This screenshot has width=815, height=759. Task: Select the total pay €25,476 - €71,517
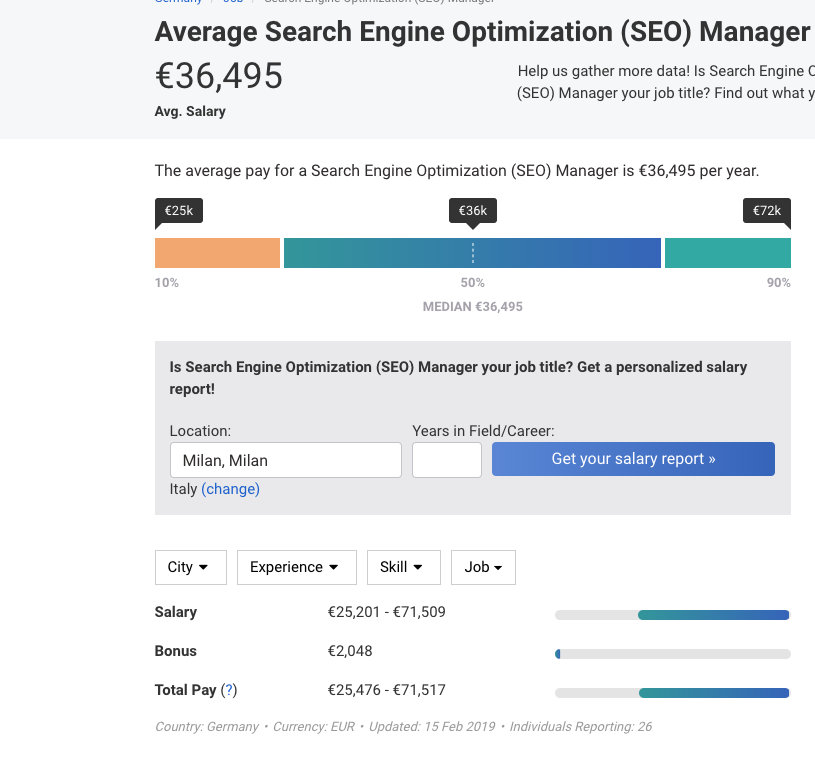(x=386, y=690)
